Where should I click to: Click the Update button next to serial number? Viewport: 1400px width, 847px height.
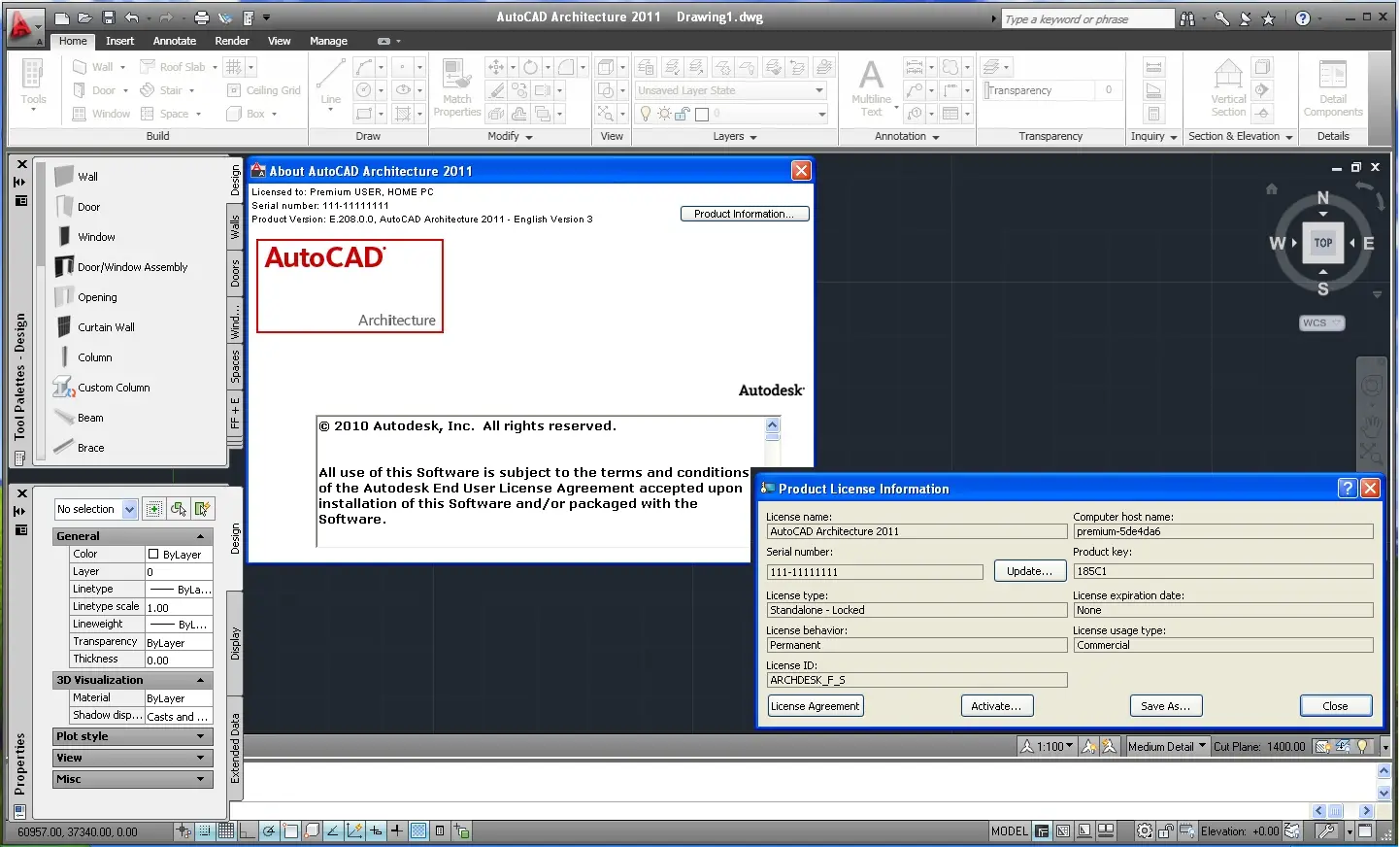pyautogui.click(x=1029, y=571)
